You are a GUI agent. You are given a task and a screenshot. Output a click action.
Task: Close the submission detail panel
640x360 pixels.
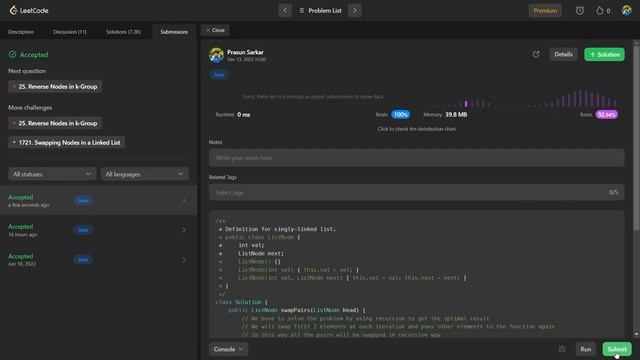[215, 30]
